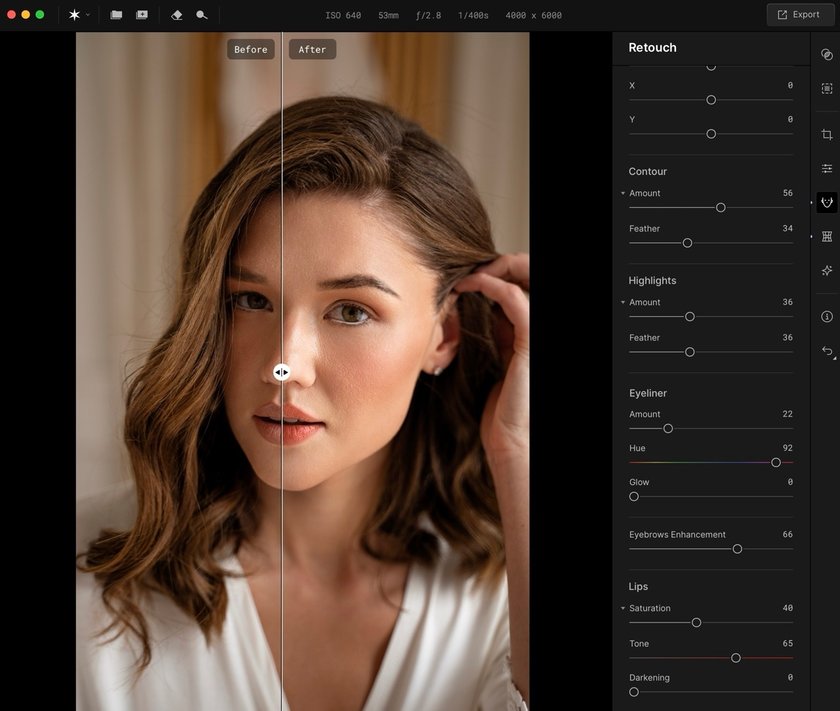The height and width of the screenshot is (711, 840).
Task: Click the Lips Saturation value 40
Action: pos(788,608)
